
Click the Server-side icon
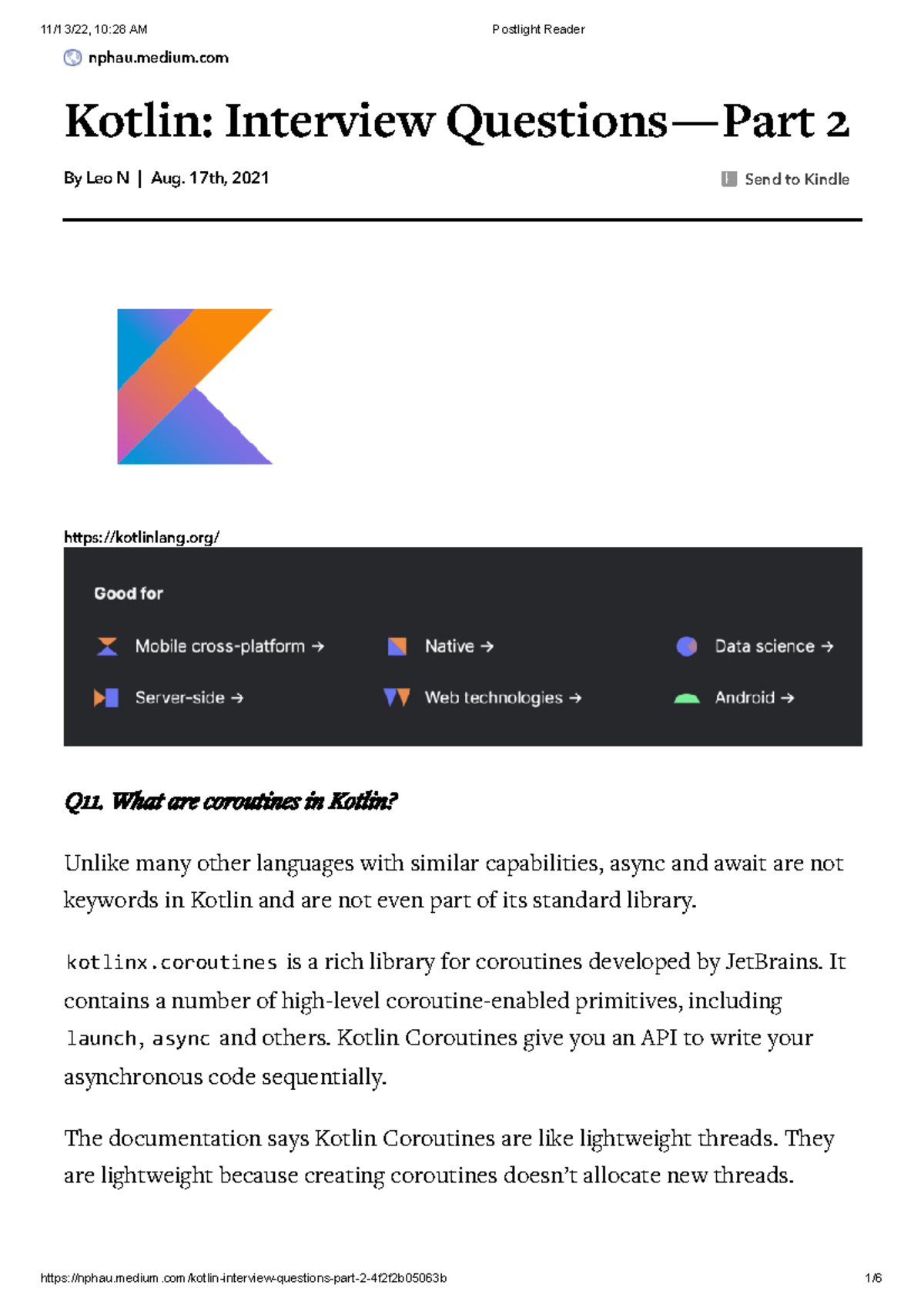point(106,698)
